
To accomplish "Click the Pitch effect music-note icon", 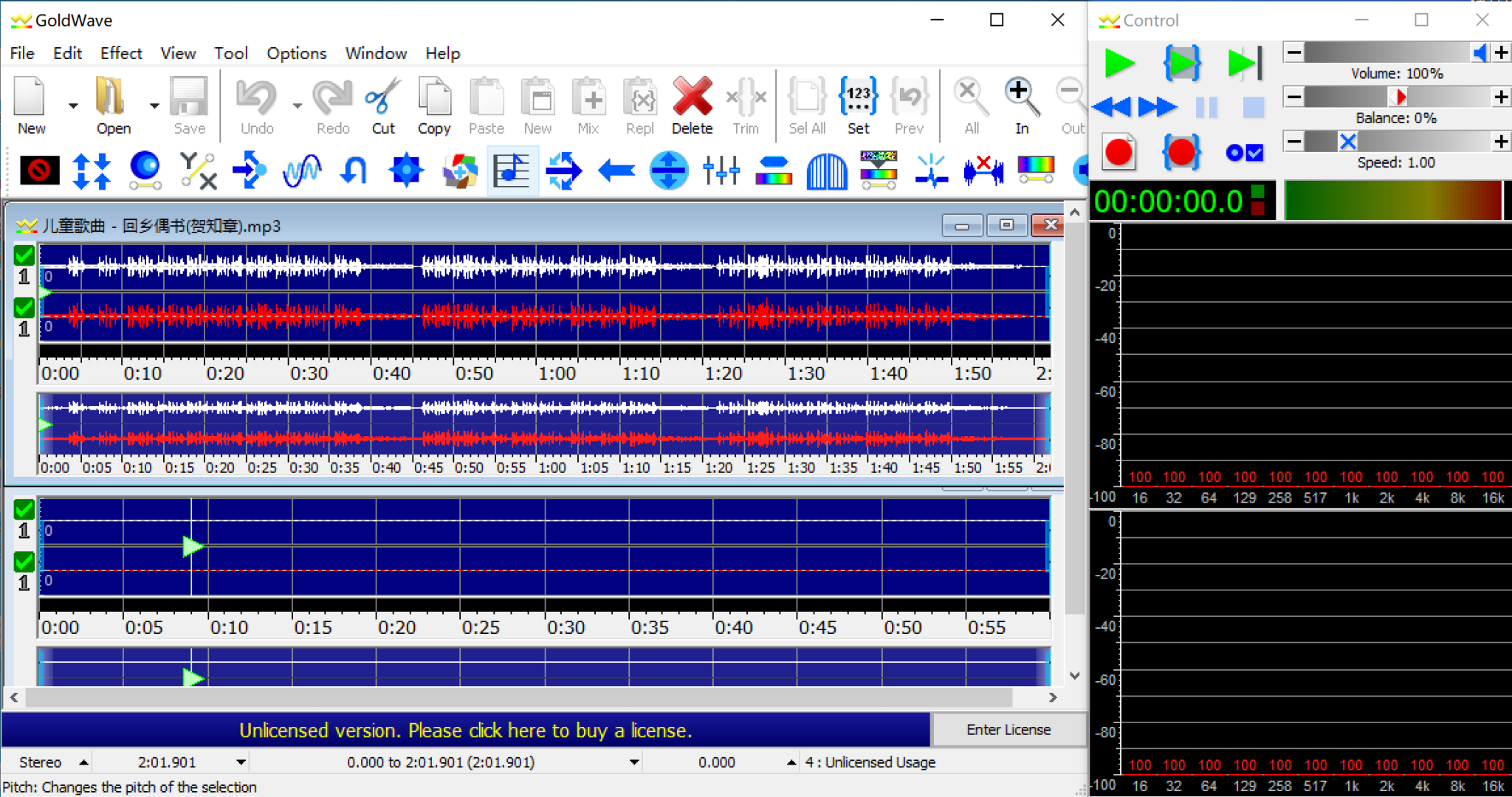I will (x=512, y=170).
